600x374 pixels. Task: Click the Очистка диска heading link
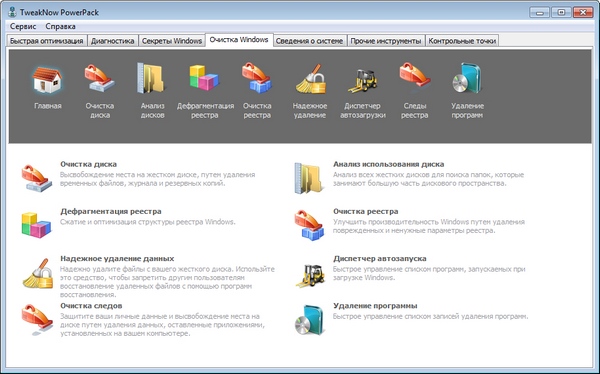coord(88,164)
